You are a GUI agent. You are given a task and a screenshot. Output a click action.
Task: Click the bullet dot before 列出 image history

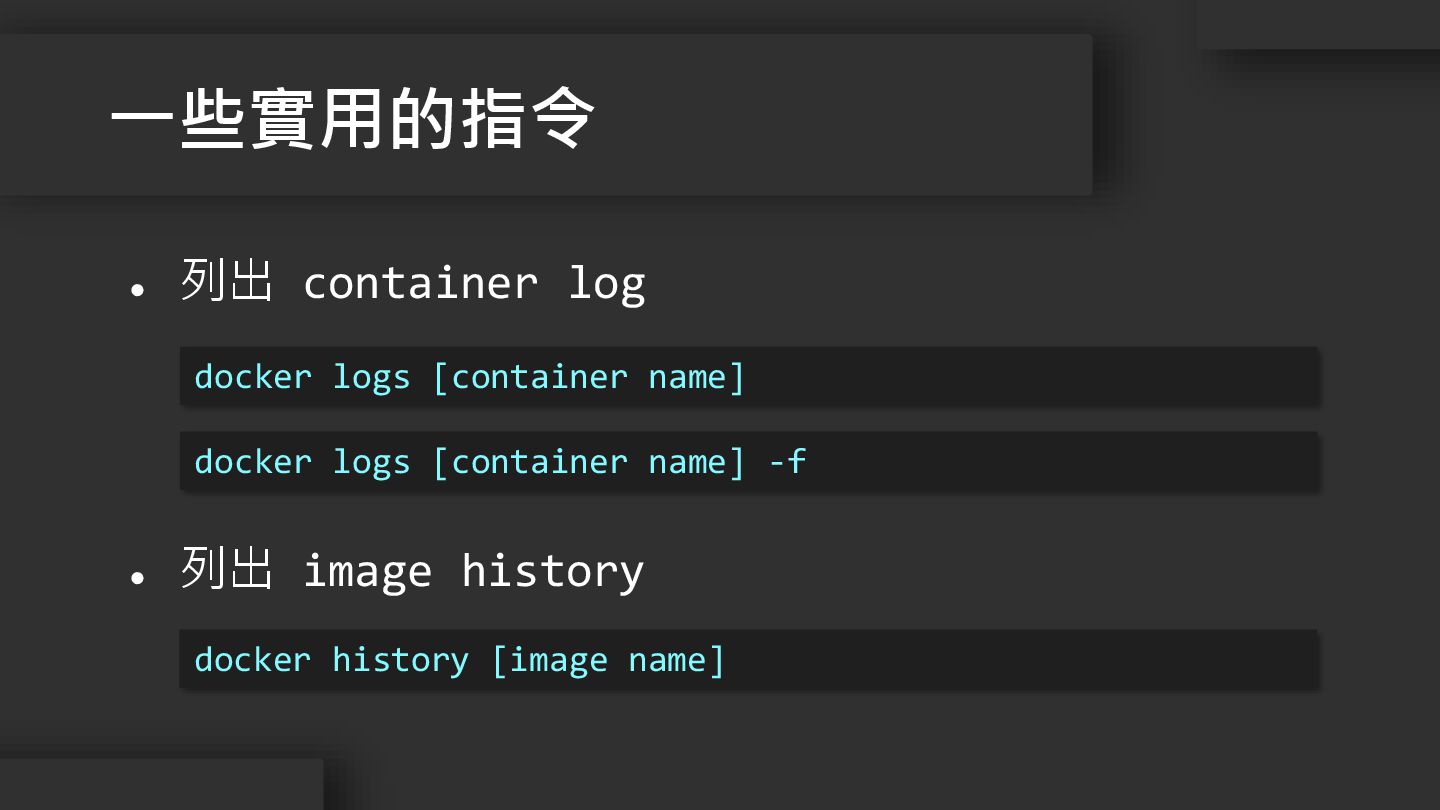click(138, 579)
